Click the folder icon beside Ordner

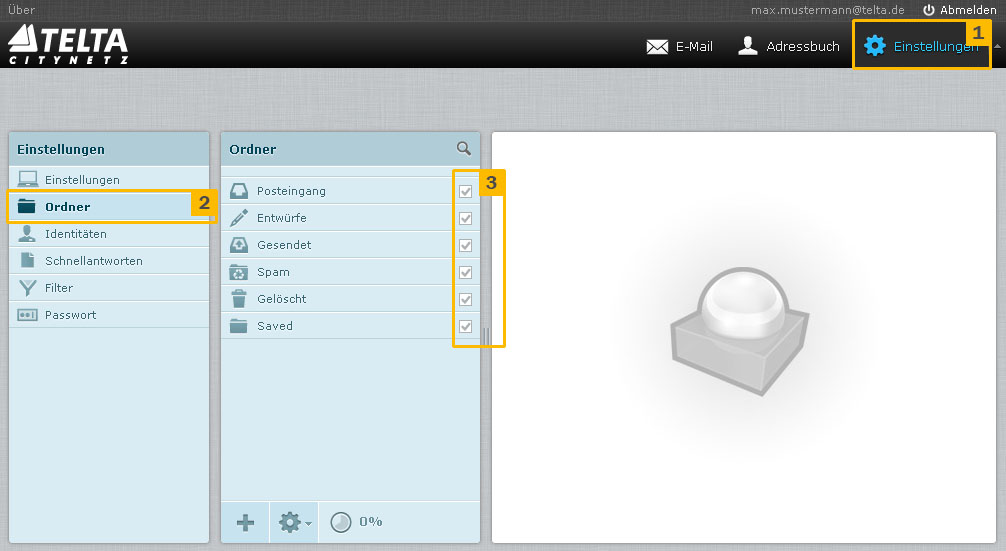(x=26, y=206)
